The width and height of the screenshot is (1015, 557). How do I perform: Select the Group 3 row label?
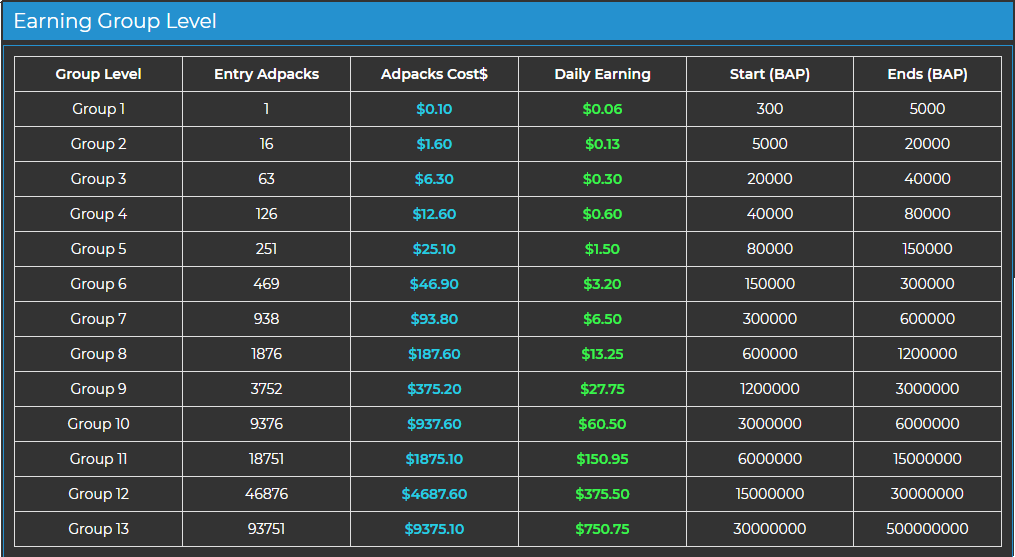(98, 179)
